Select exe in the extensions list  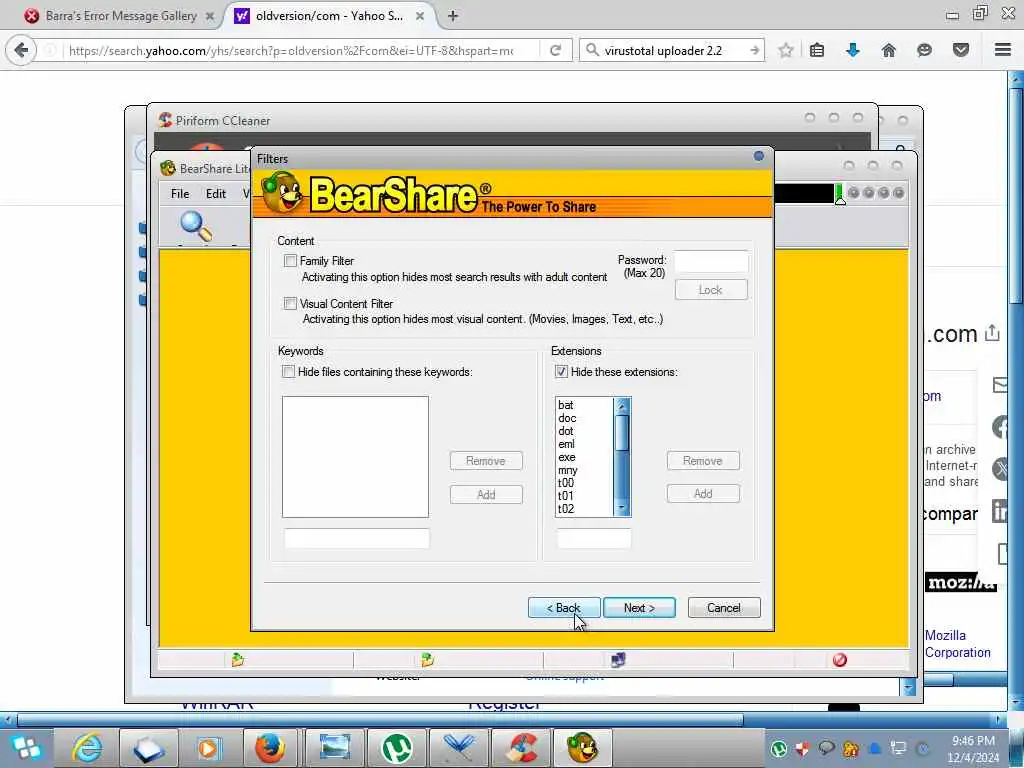coord(566,457)
